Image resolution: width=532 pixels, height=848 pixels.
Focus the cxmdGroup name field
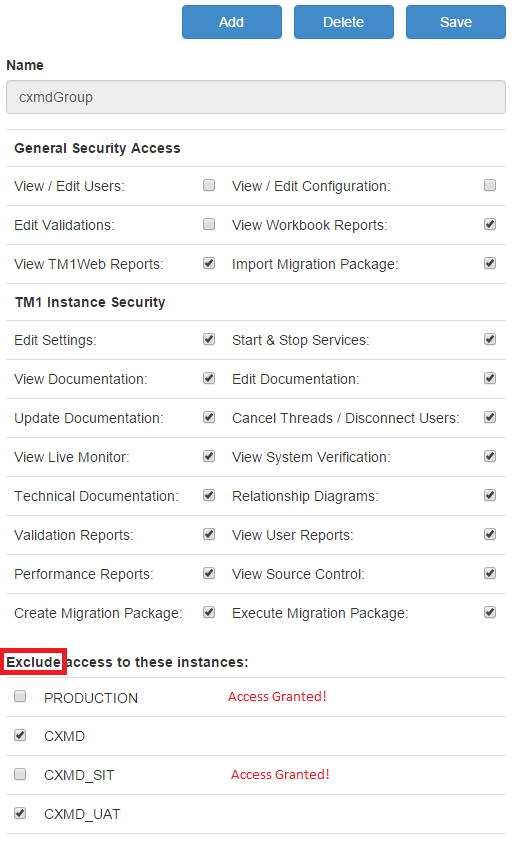(x=256, y=97)
